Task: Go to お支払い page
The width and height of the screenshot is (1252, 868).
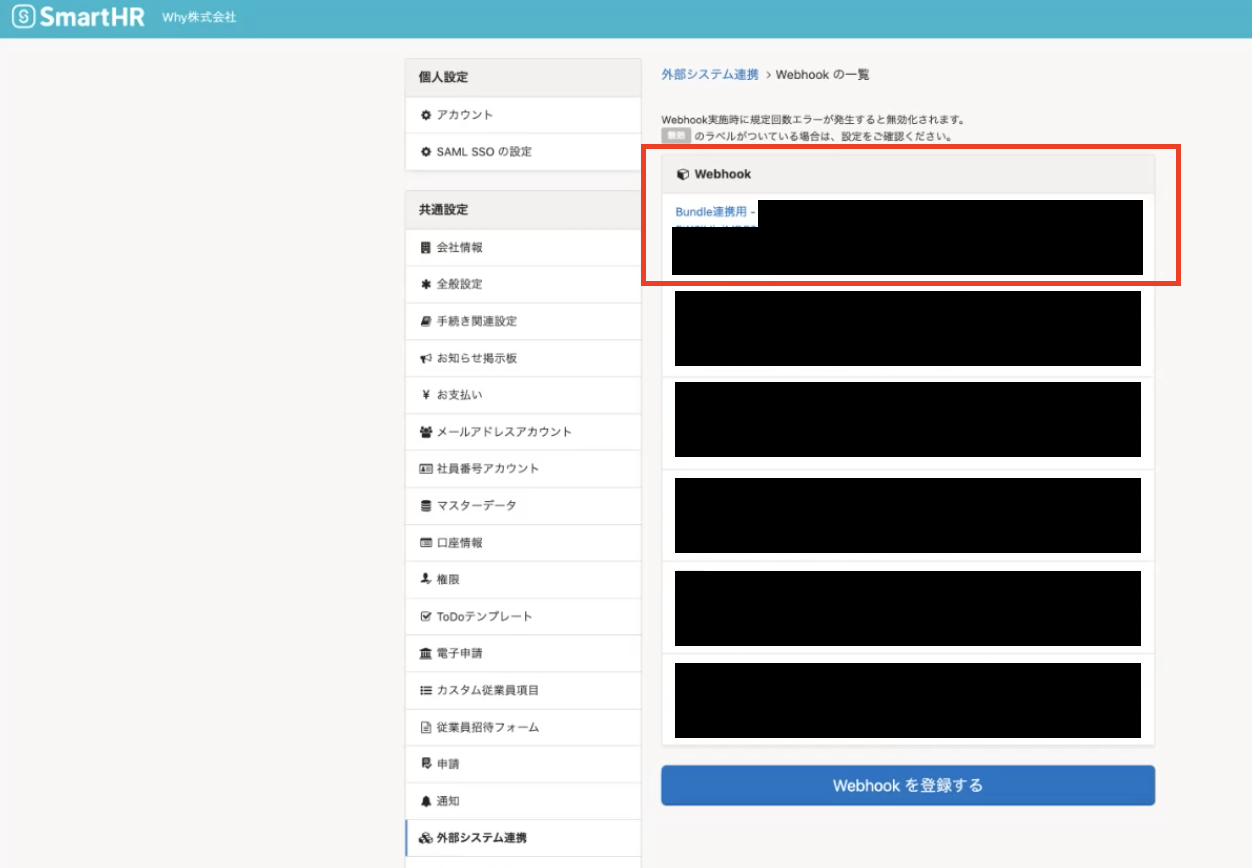Action: (x=523, y=395)
